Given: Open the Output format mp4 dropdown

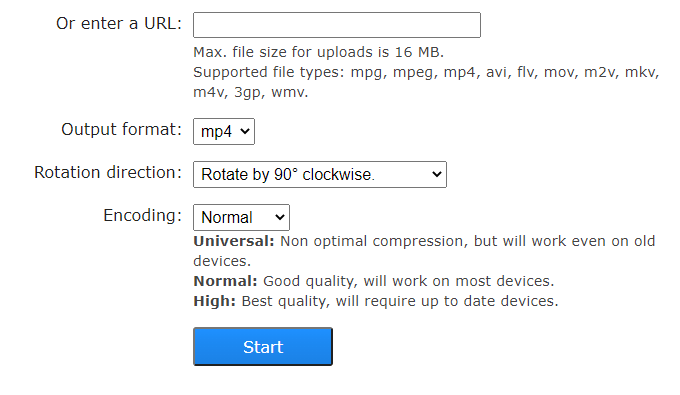Looking at the screenshot, I should [224, 131].
